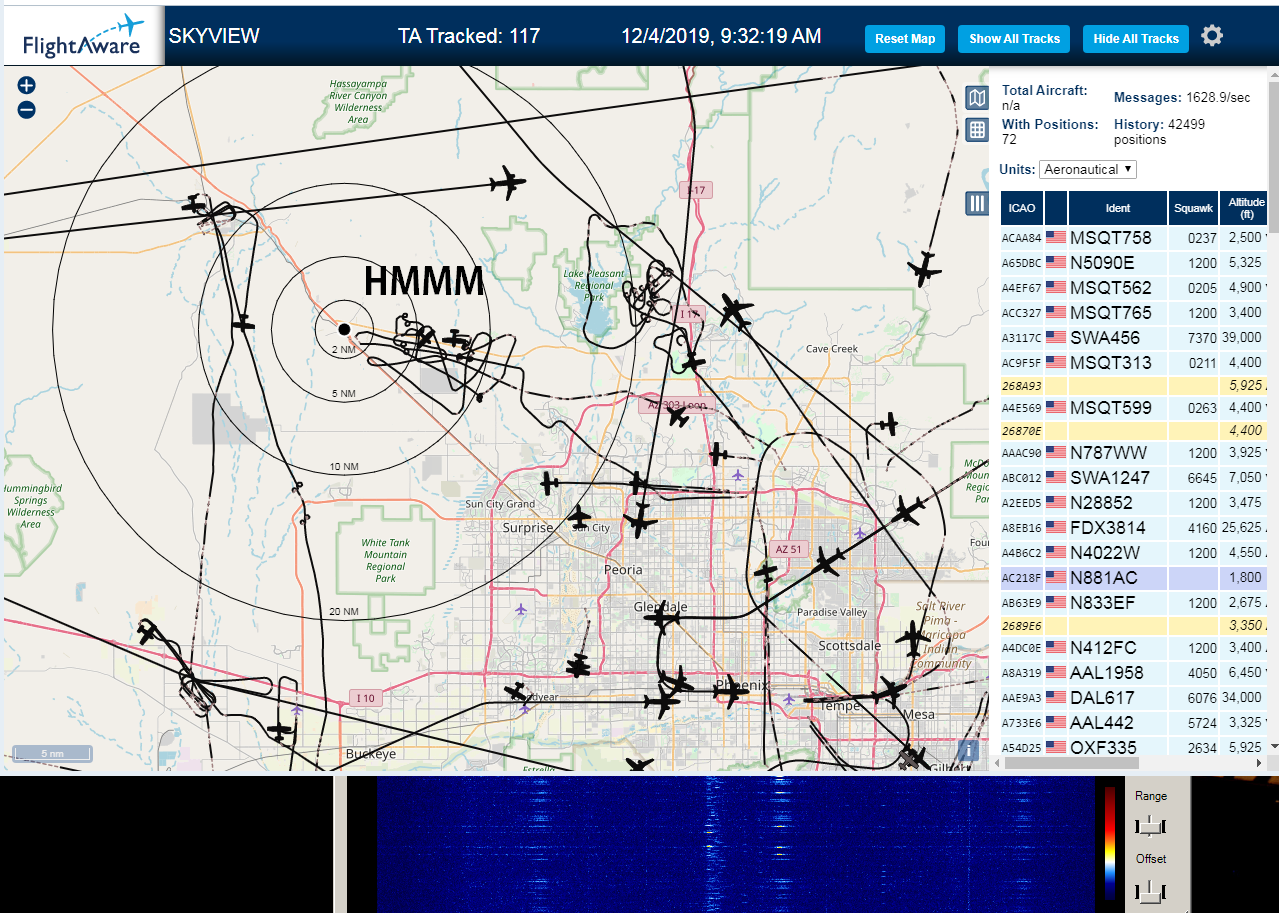Click the FlightAware logo

click(x=82, y=36)
